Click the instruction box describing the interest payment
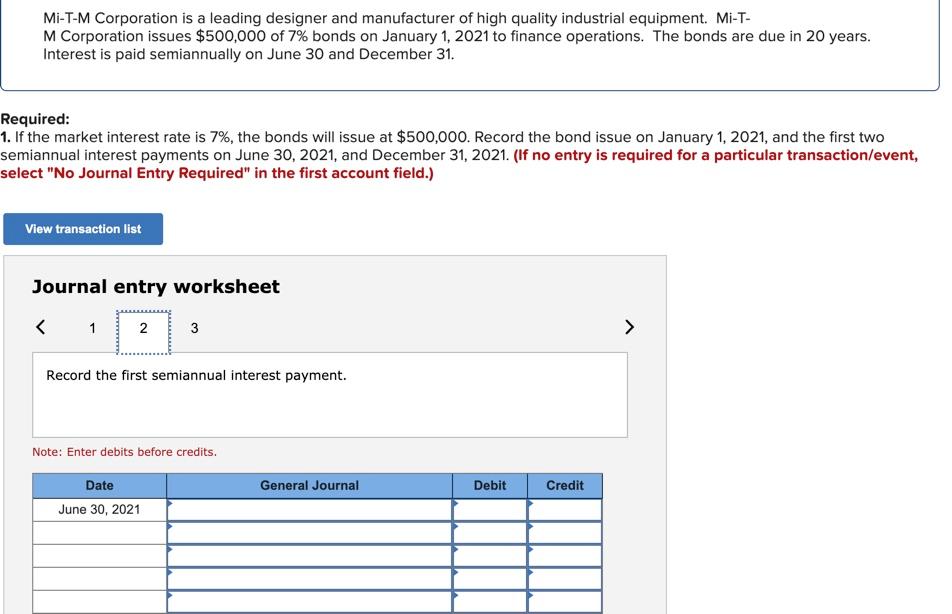The image size is (952, 614). point(330,392)
